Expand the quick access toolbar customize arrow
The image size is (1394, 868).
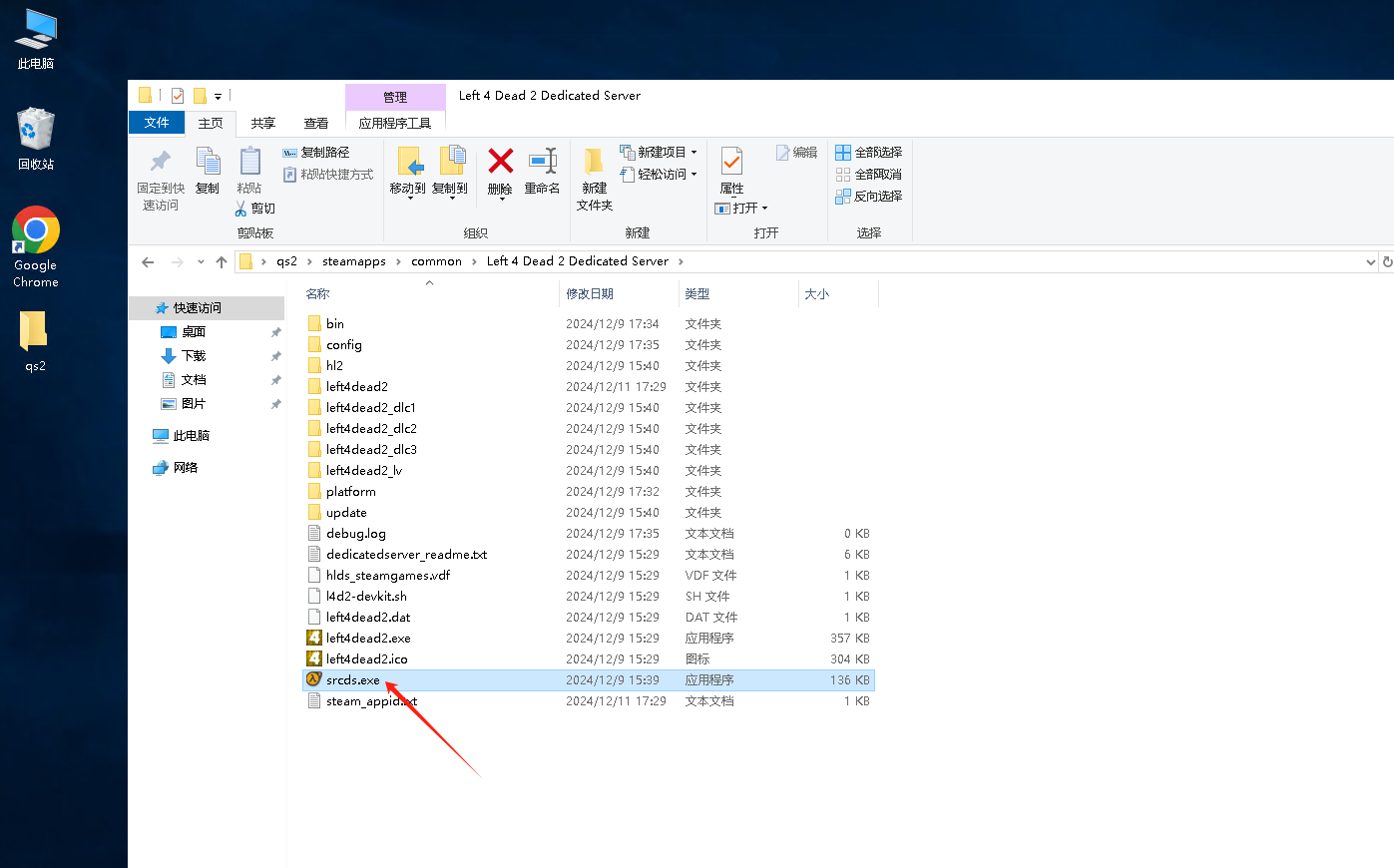[218, 97]
